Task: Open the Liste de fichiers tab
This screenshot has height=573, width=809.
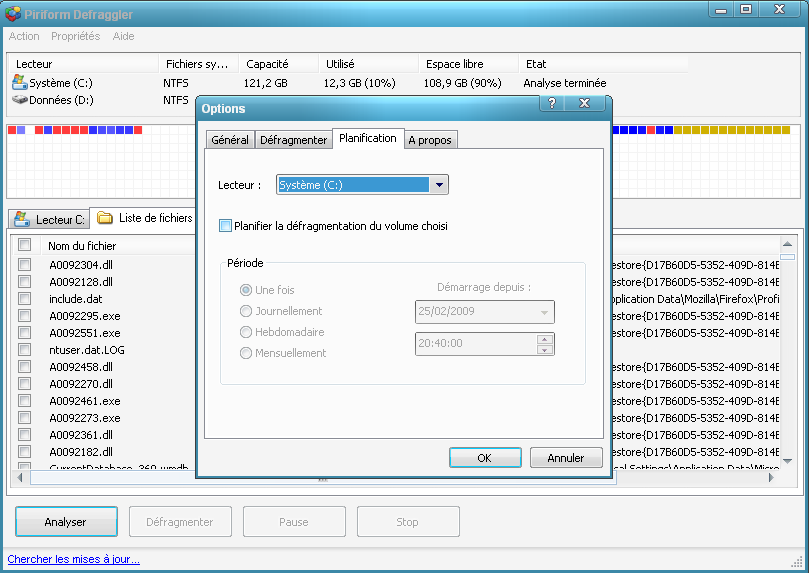Action: (145, 218)
